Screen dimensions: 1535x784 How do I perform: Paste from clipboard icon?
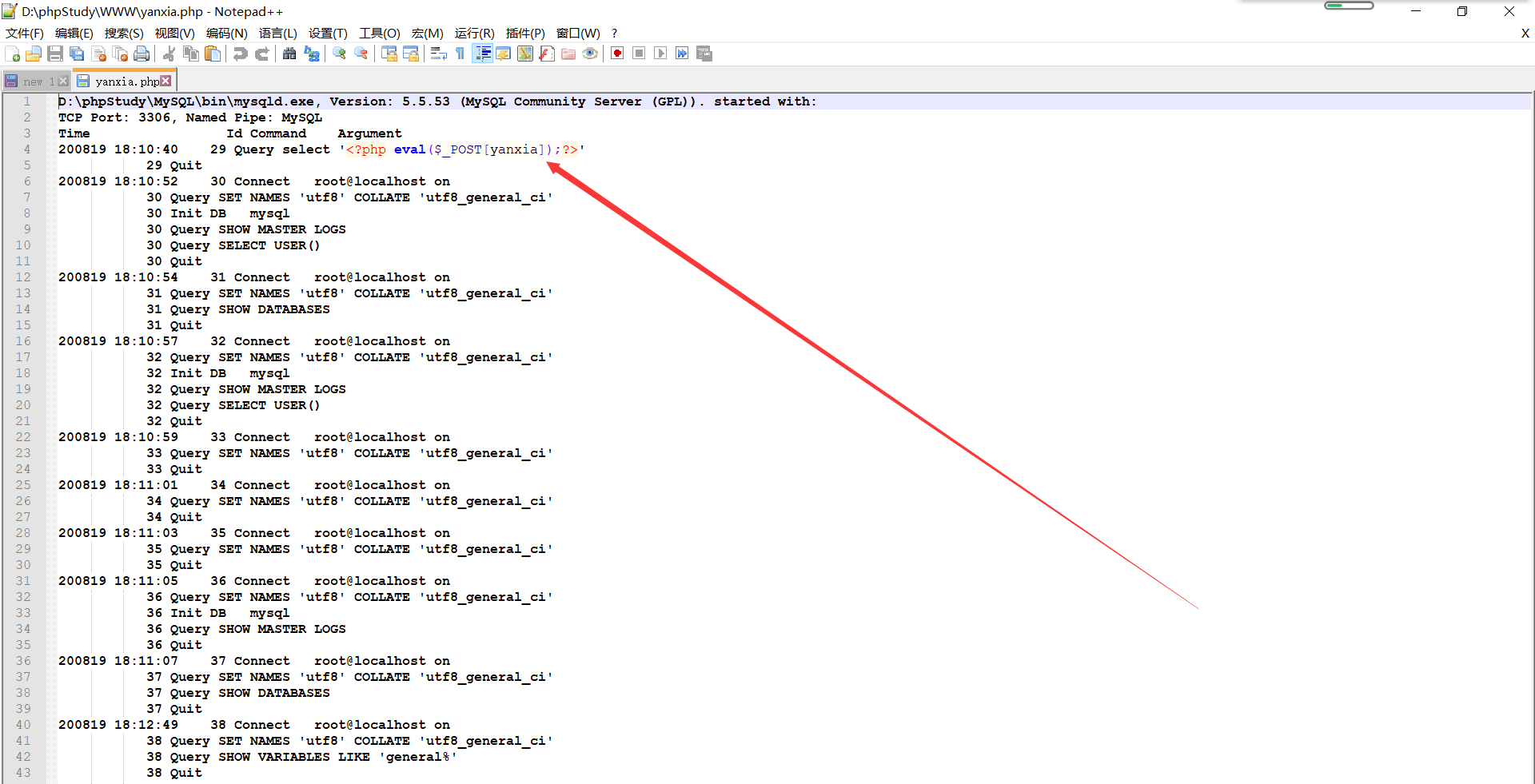(213, 54)
